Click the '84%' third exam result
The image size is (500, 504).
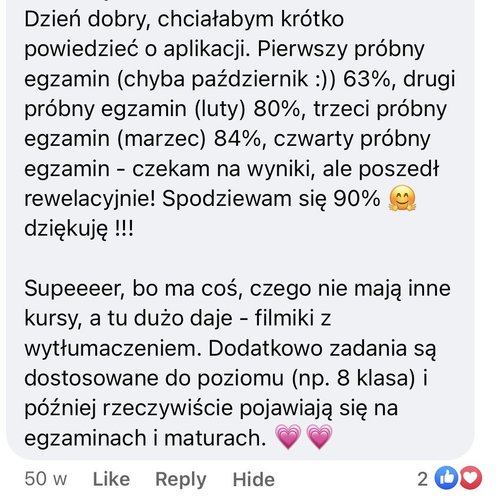pyautogui.click(x=237, y=139)
